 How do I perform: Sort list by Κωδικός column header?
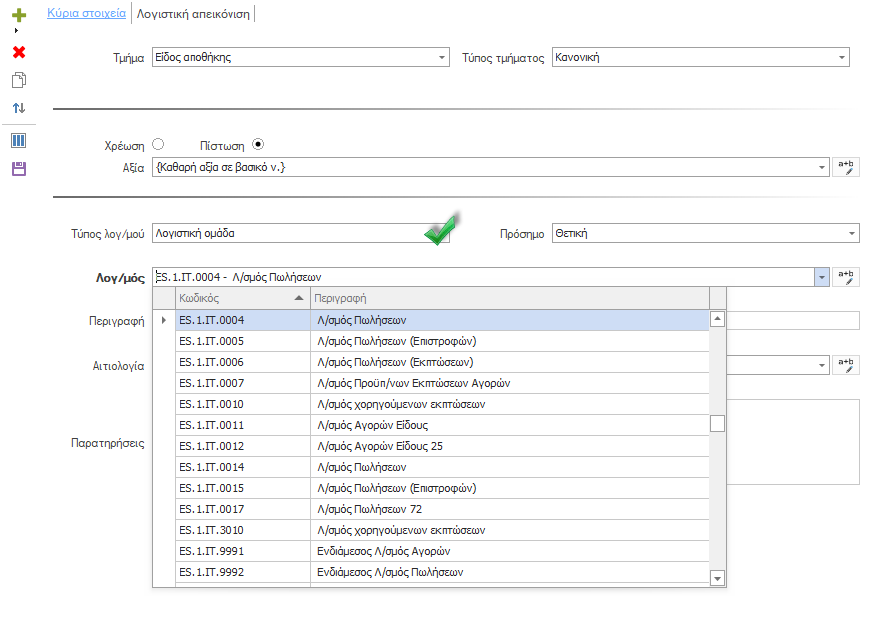242,298
